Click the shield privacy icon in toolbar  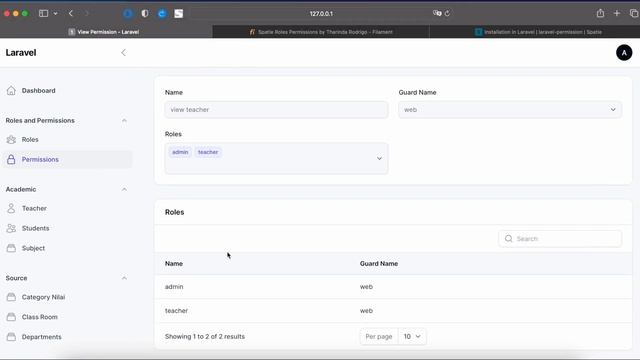click(145, 13)
